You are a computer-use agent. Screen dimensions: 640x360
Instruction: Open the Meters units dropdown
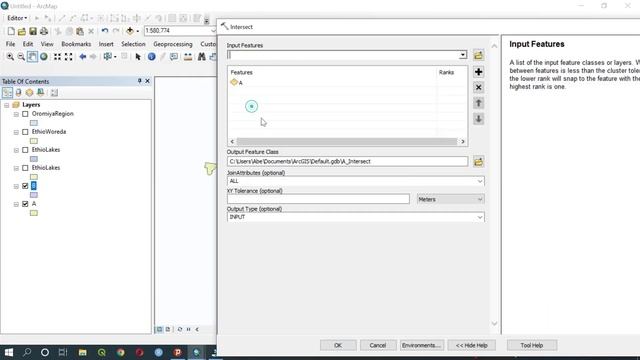(x=480, y=199)
